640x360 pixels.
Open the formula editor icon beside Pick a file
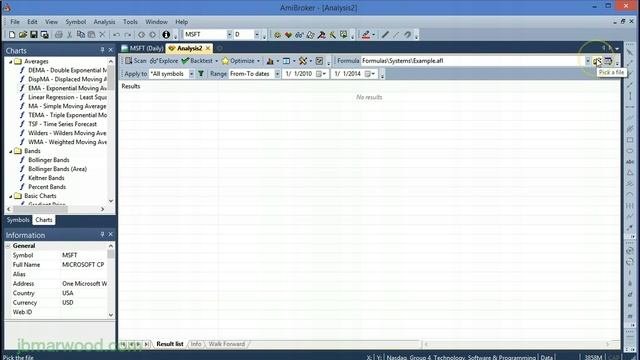(608, 61)
